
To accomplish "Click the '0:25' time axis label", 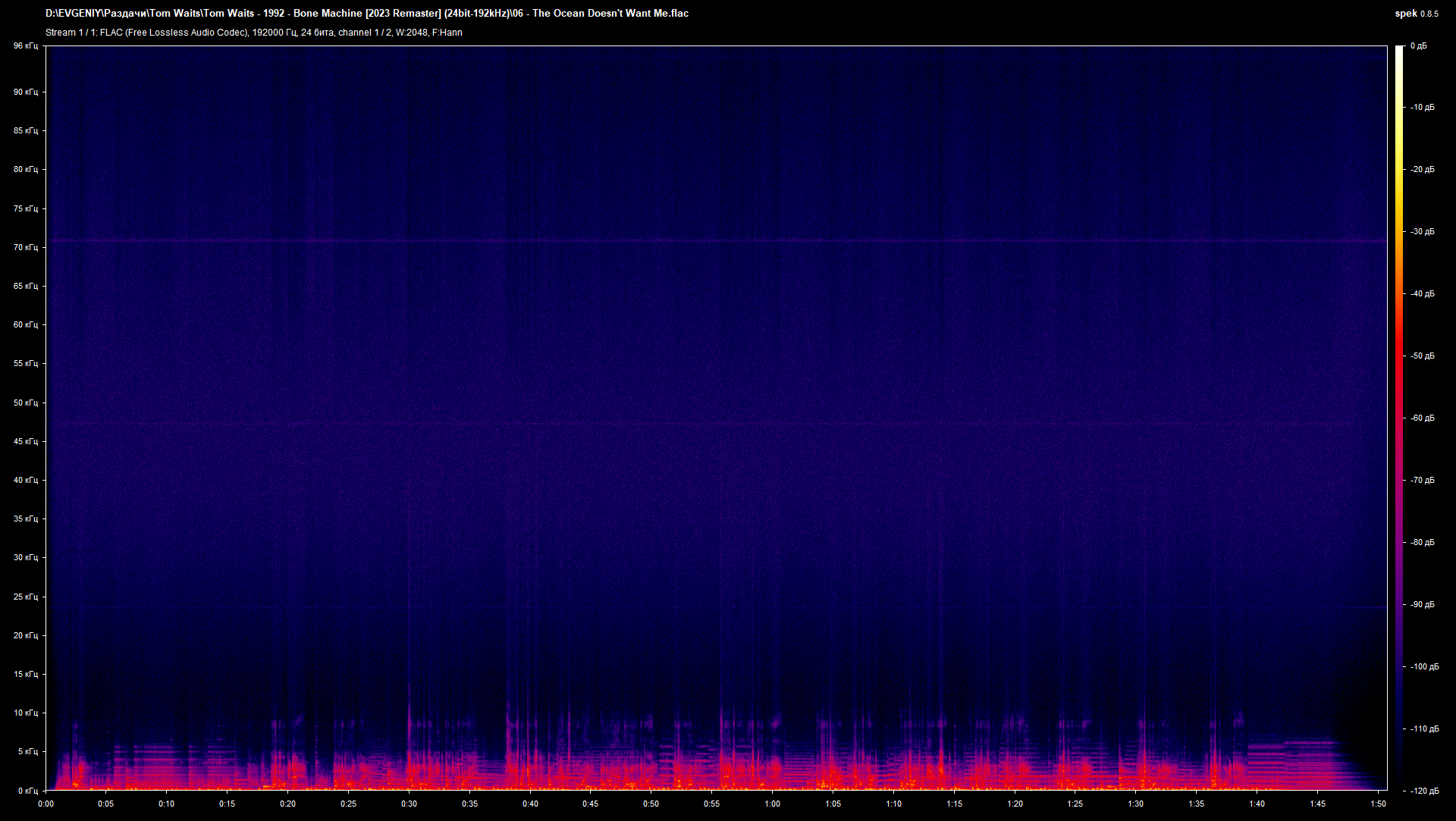I will [348, 804].
